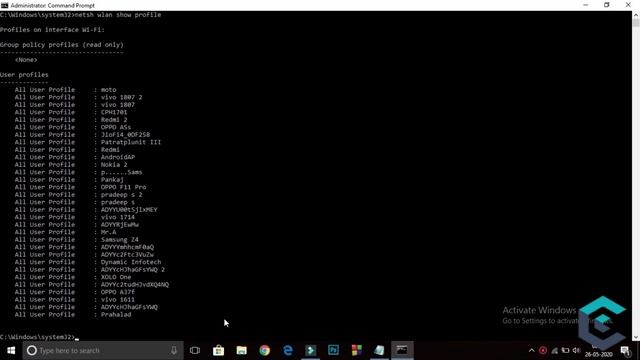This screenshot has width=640, height=360.
Task: Click the profile name 'AndroidAP'
Action: point(118,157)
